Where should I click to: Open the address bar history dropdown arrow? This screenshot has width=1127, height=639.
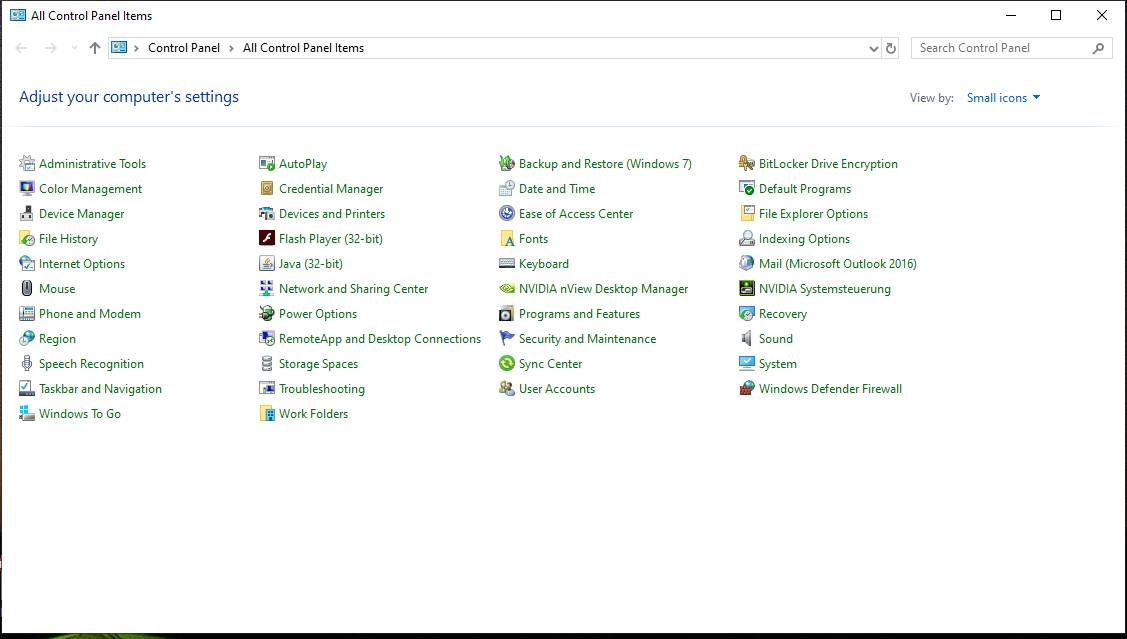[x=875, y=48]
